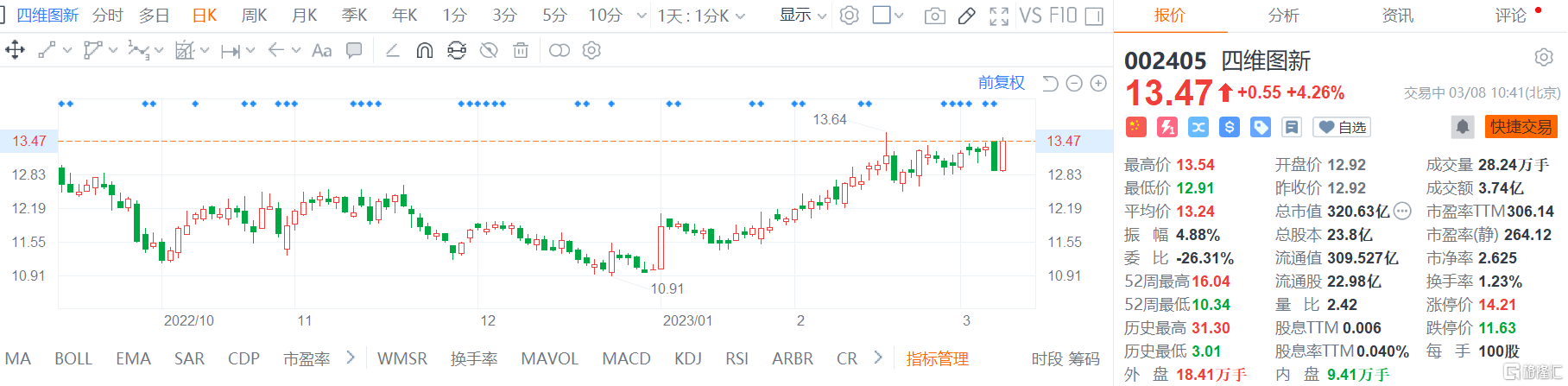Toggle magnet snap mode
Screen dimensions: 1568x386
424,50
